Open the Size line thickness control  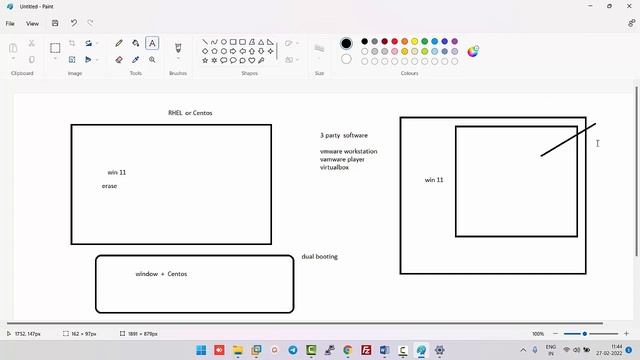click(319, 48)
